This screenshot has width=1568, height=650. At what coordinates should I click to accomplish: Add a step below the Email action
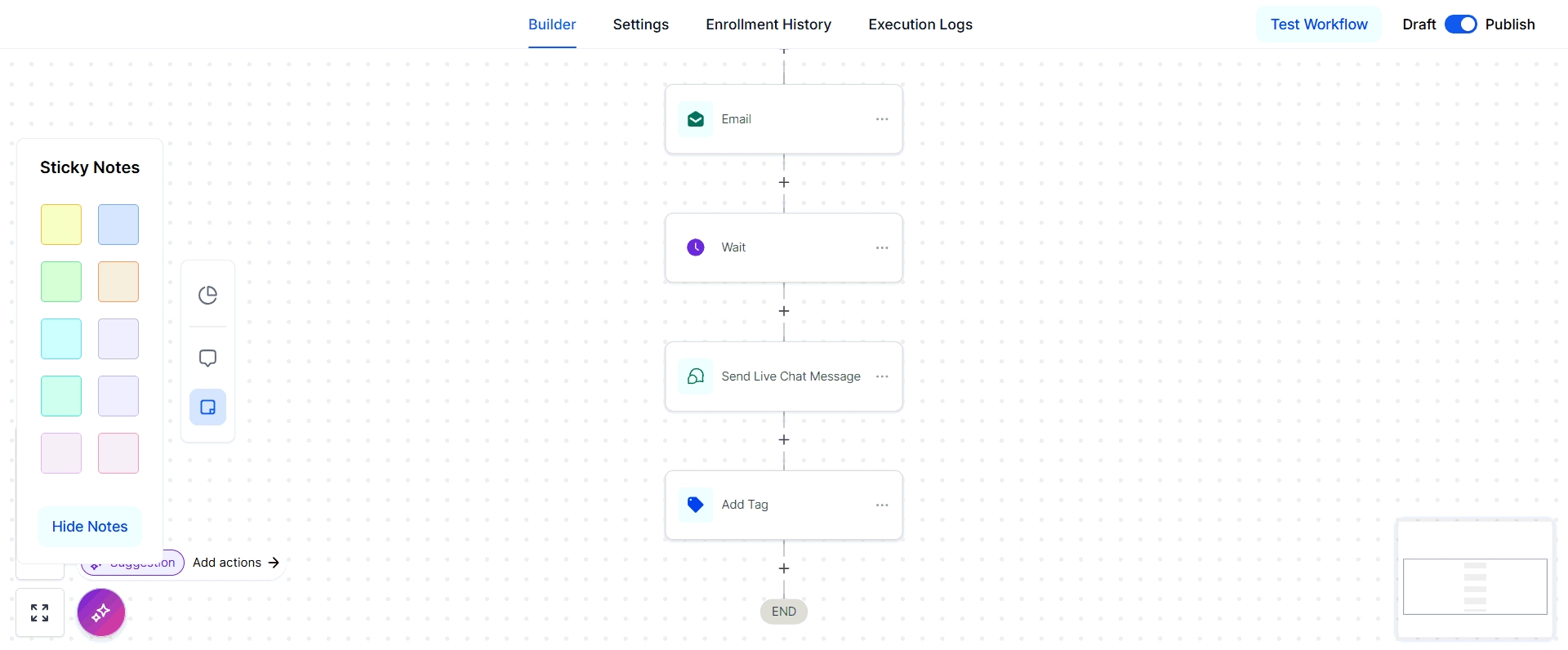(x=784, y=183)
